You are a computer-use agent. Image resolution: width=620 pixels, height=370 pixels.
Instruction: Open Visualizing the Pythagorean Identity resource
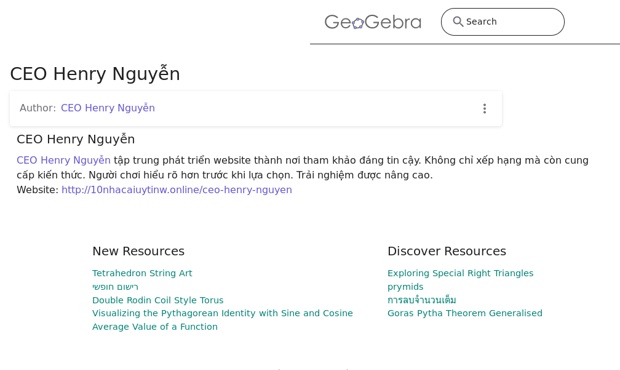[x=222, y=313]
